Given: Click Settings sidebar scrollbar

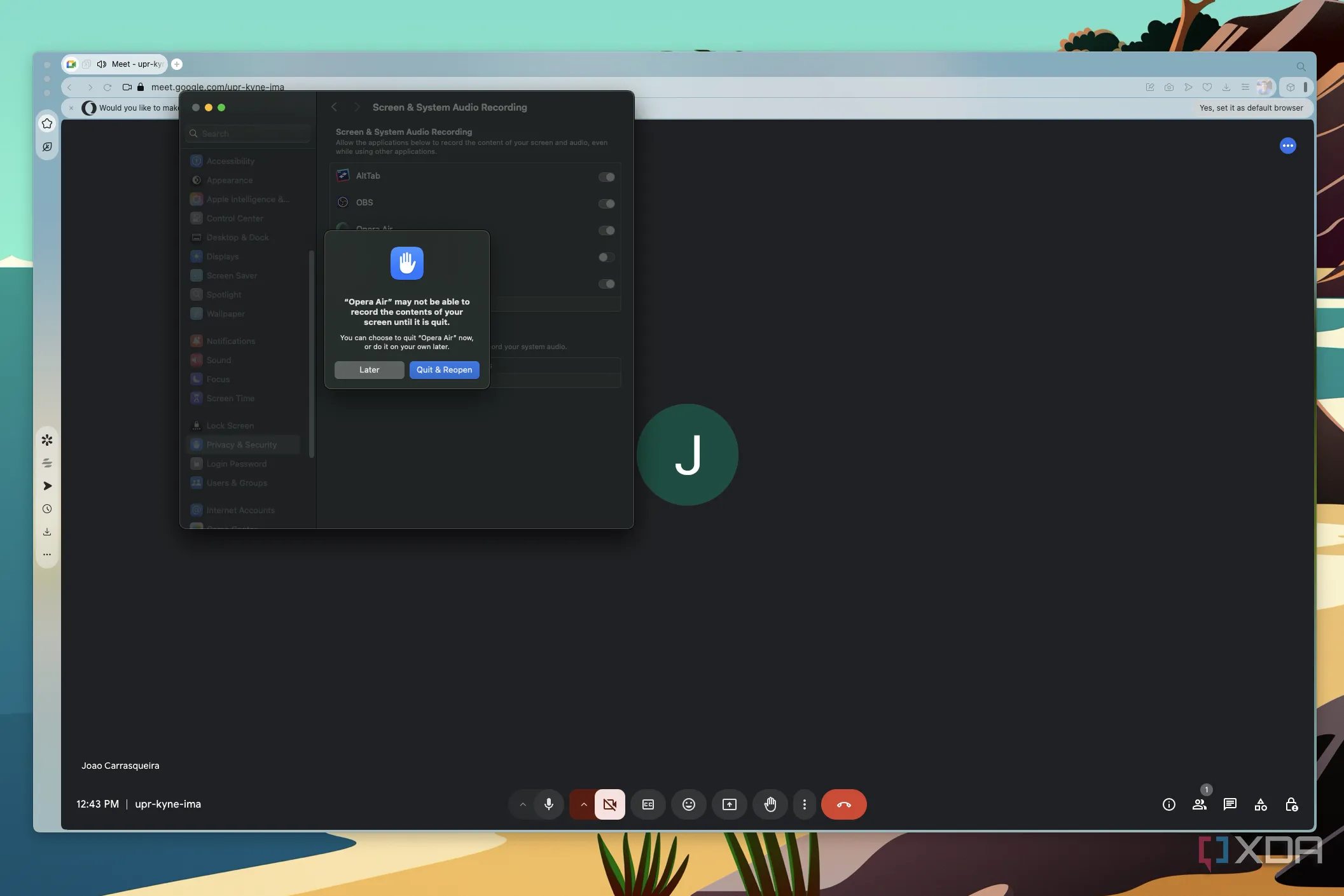Looking at the screenshot, I should tap(311, 354).
